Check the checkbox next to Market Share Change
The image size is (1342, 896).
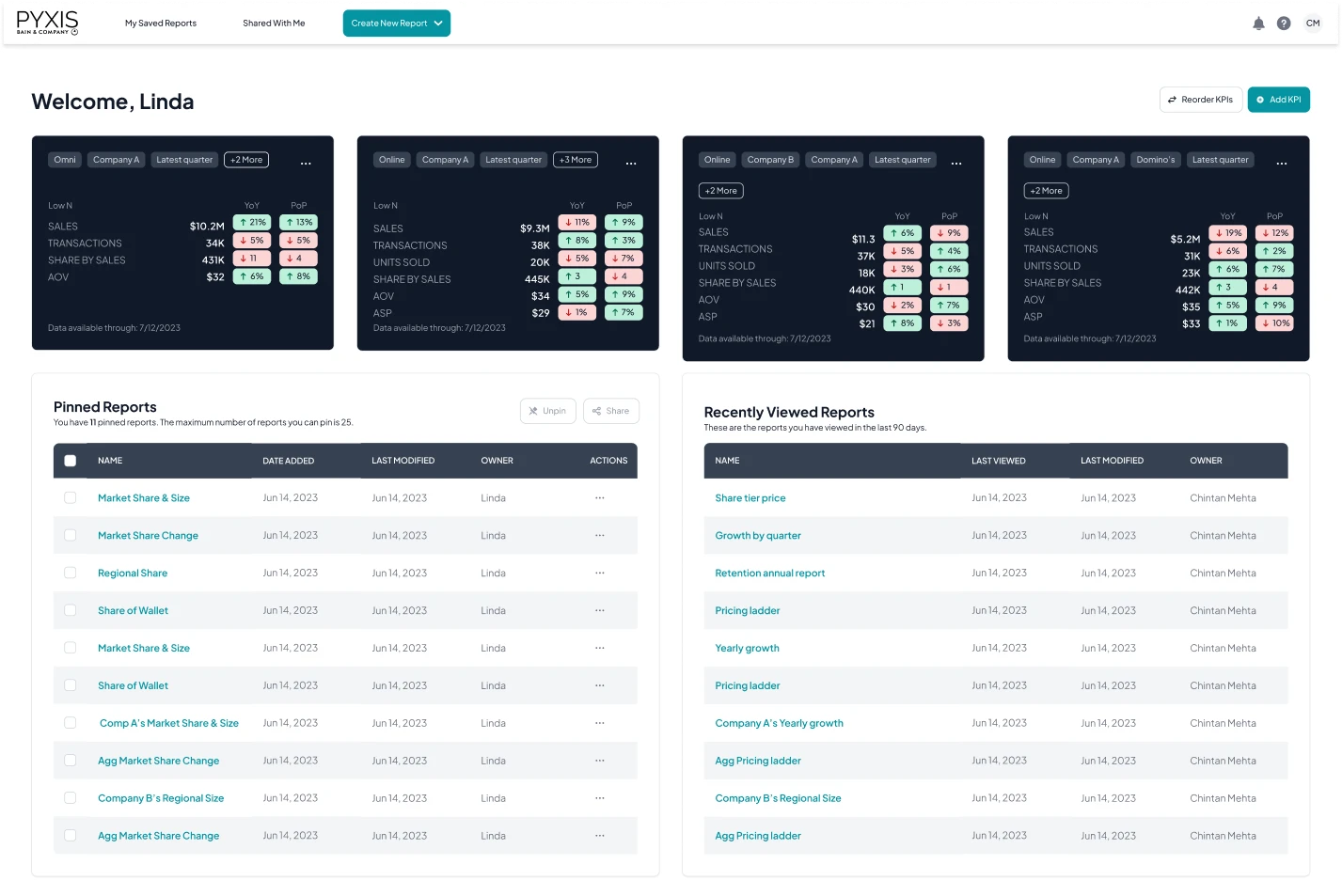(x=70, y=535)
